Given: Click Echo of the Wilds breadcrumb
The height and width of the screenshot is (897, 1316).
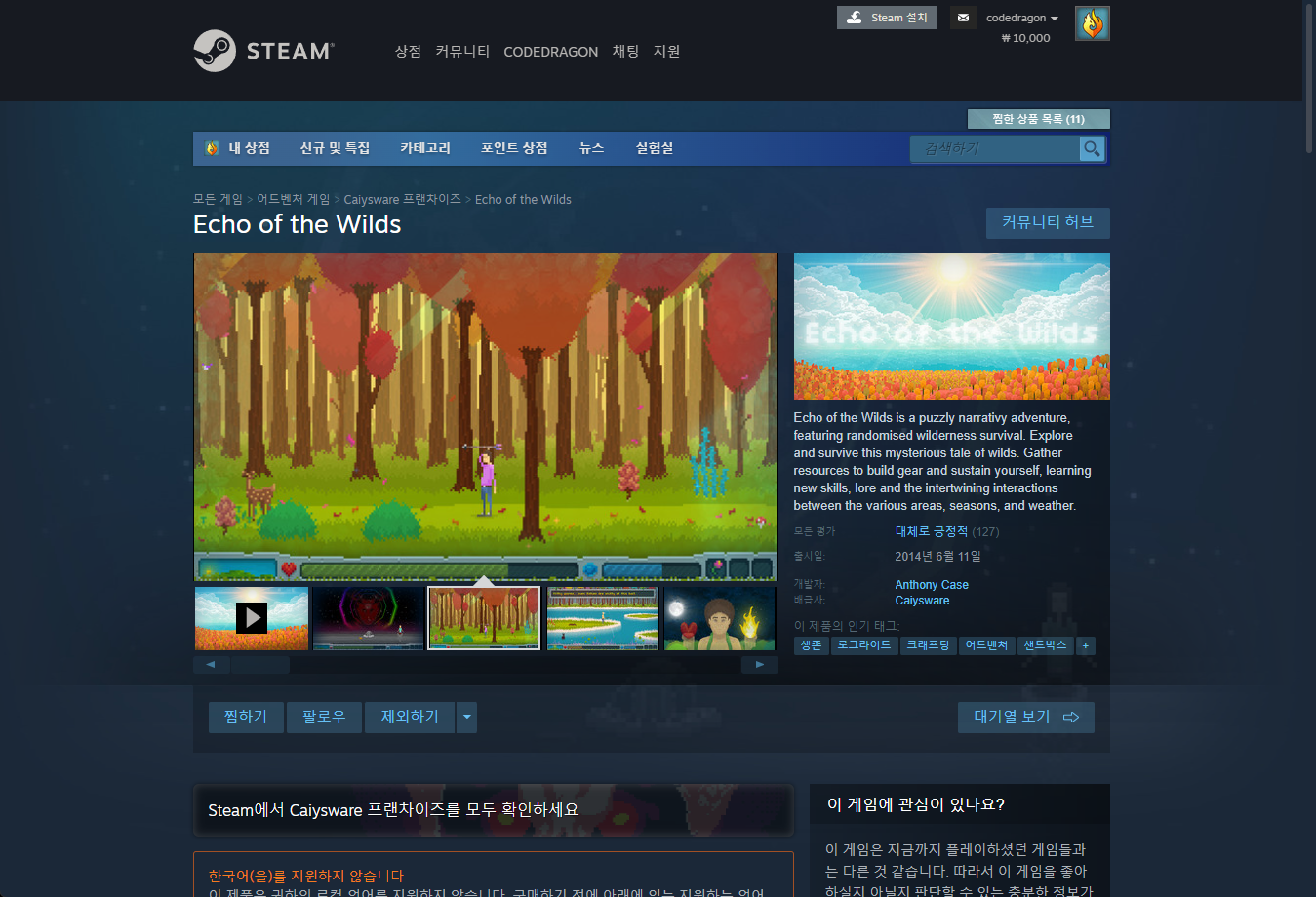Looking at the screenshot, I should [523, 199].
